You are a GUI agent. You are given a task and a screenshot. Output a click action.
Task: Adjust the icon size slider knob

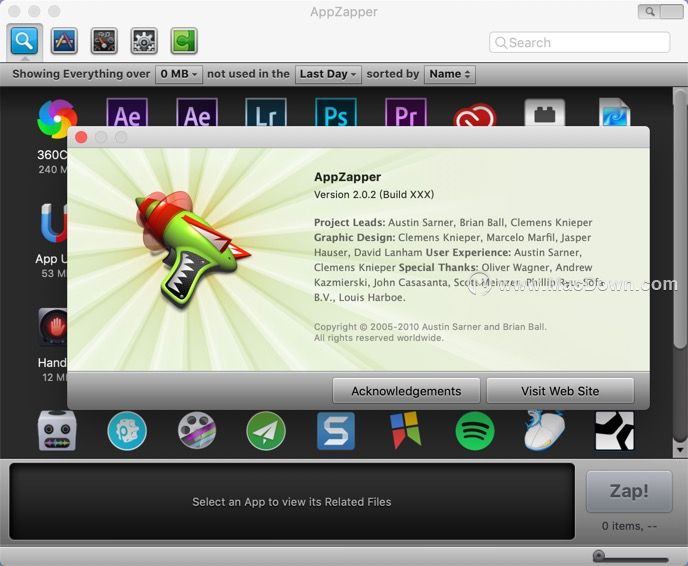(x=598, y=556)
